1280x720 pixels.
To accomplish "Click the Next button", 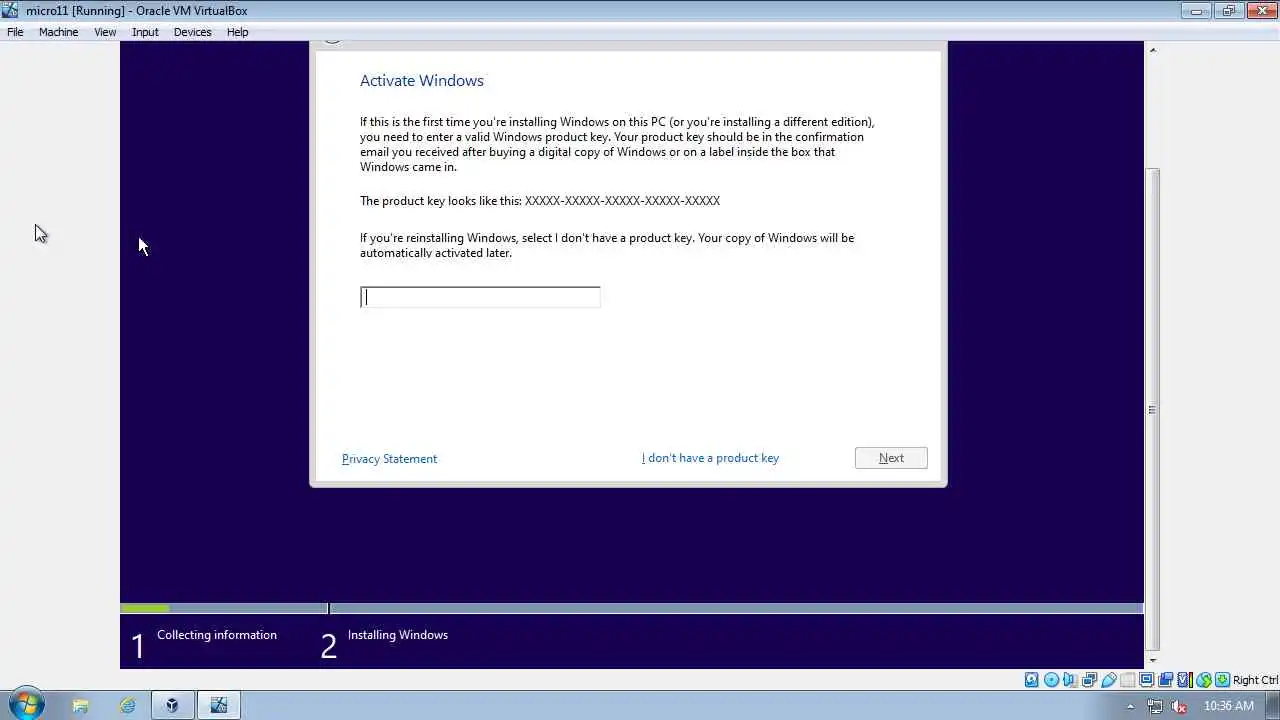I will click(891, 458).
